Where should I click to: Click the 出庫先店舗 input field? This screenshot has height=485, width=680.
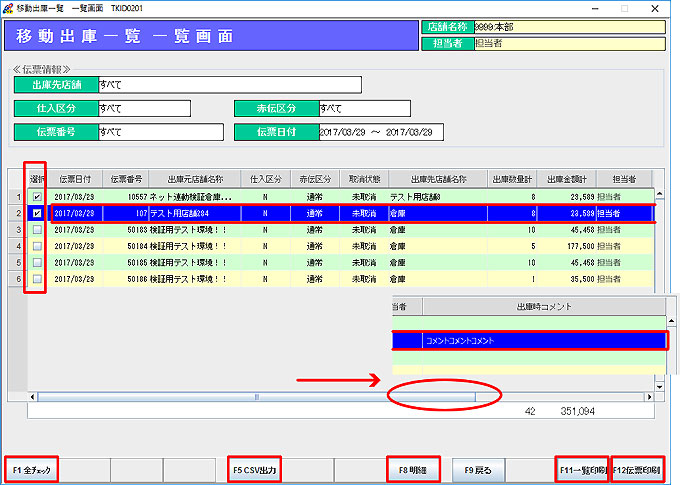(x=229, y=85)
